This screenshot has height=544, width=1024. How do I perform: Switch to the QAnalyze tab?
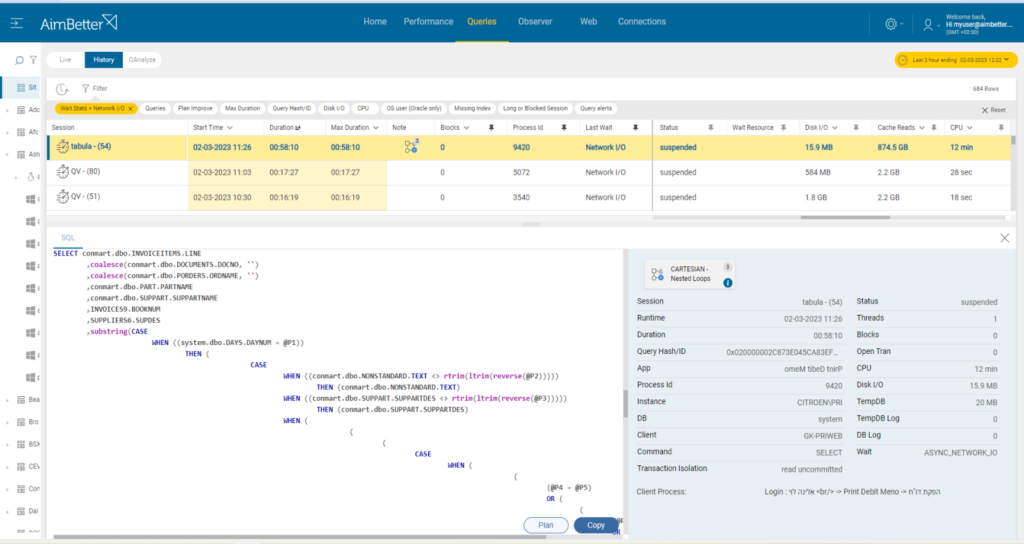tap(142, 60)
